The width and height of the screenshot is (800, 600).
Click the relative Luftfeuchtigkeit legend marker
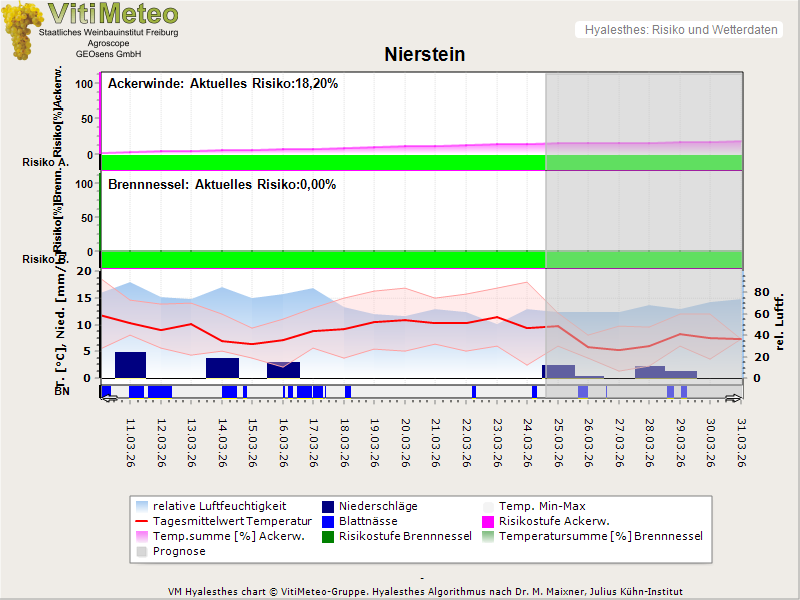pos(141,506)
